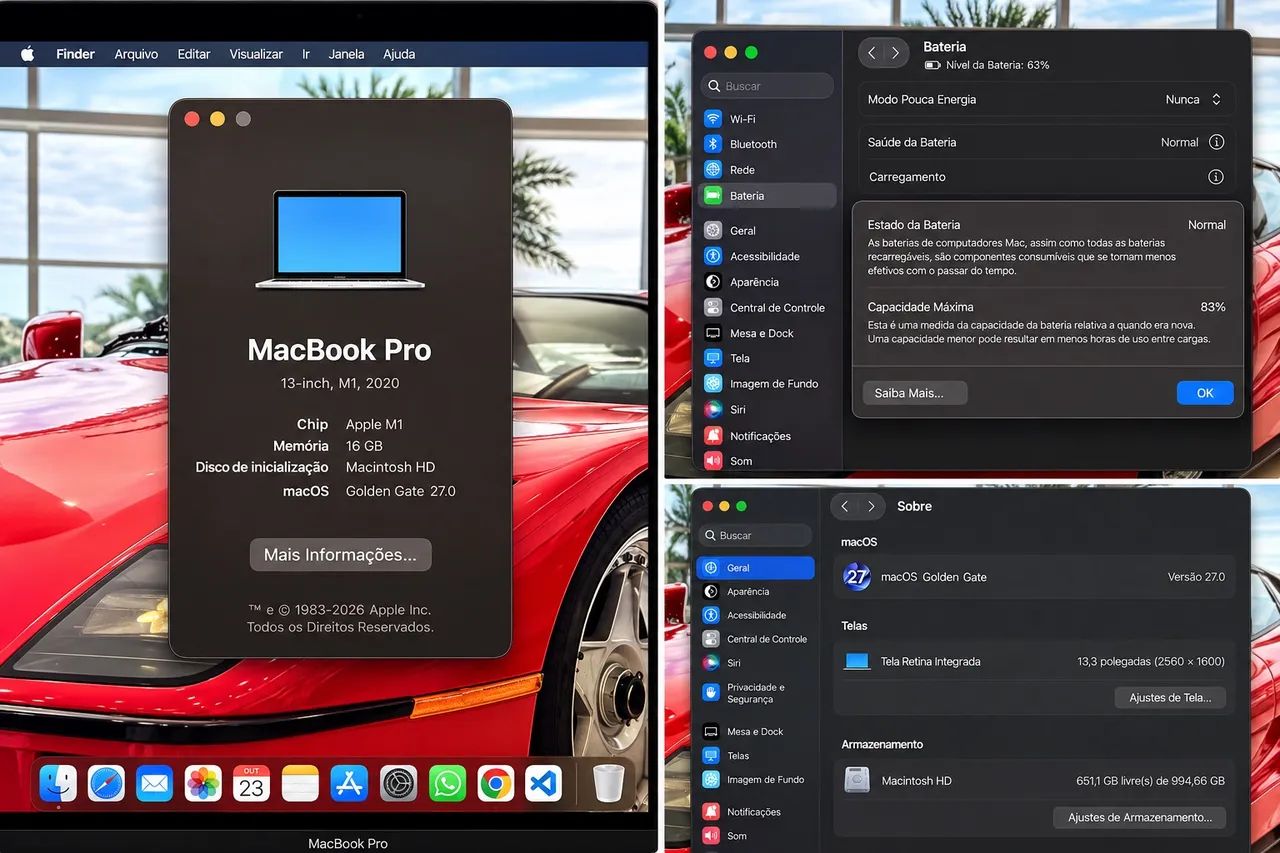
Task: Select Wi-Fi in the Bateria window sidebar
Action: click(767, 119)
